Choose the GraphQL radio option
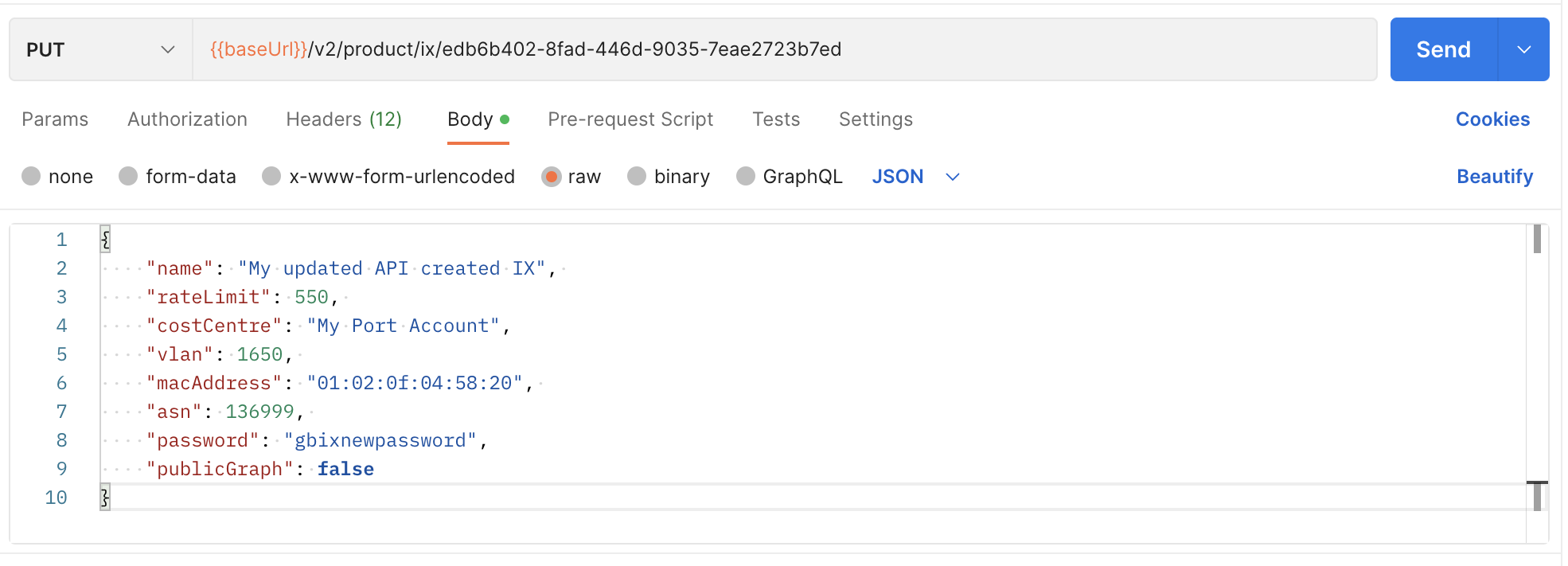 tap(746, 176)
